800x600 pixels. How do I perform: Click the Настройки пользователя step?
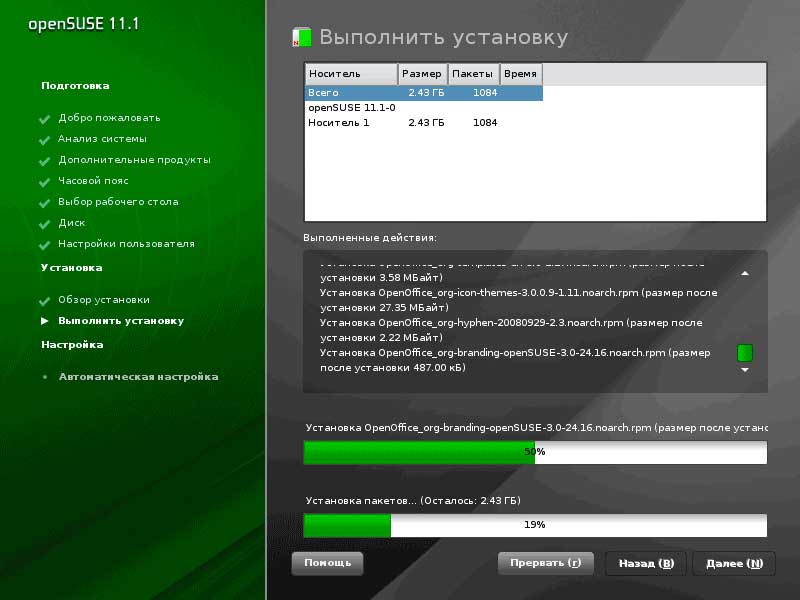(127, 244)
